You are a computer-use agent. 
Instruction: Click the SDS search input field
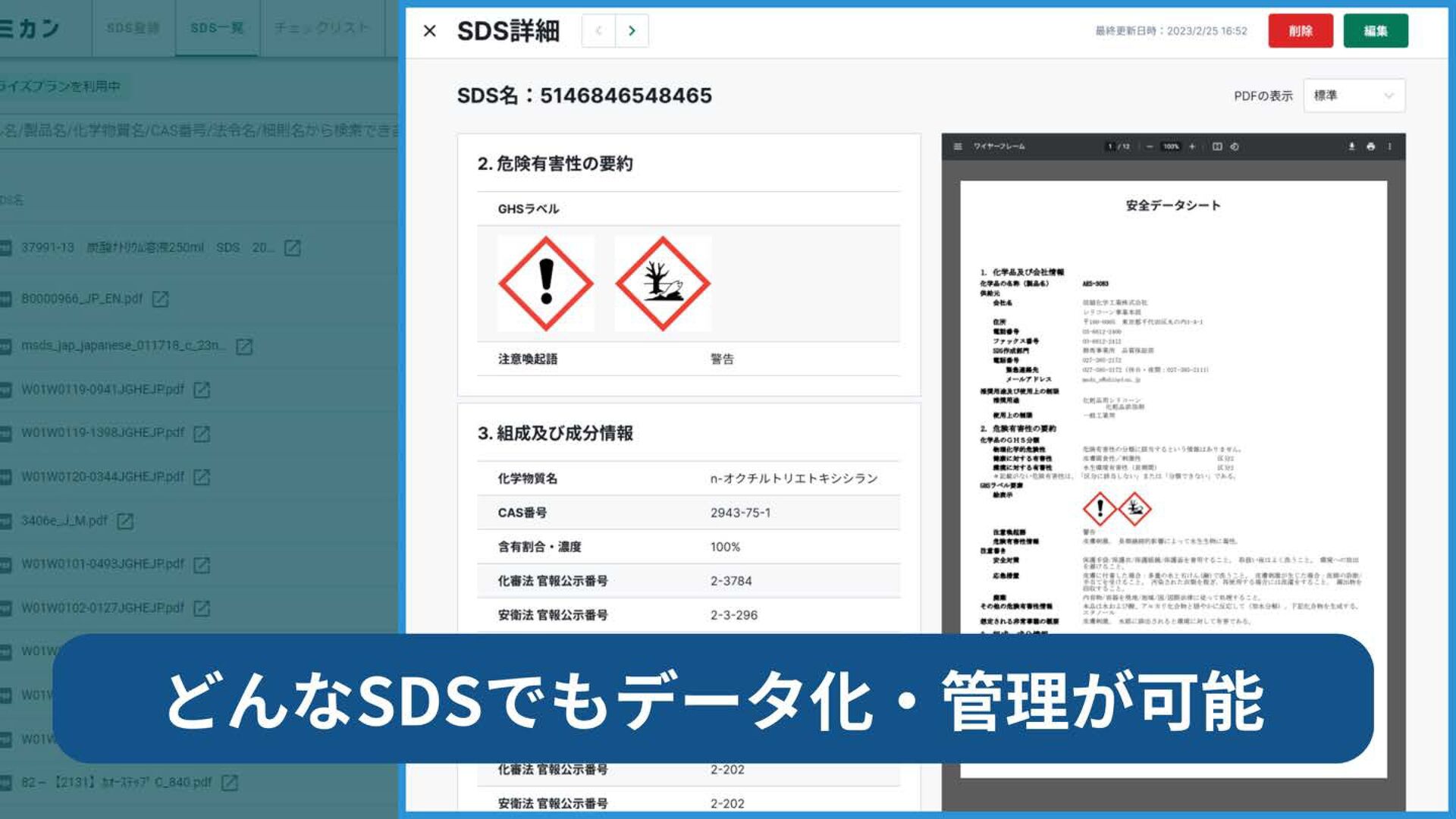(x=199, y=130)
